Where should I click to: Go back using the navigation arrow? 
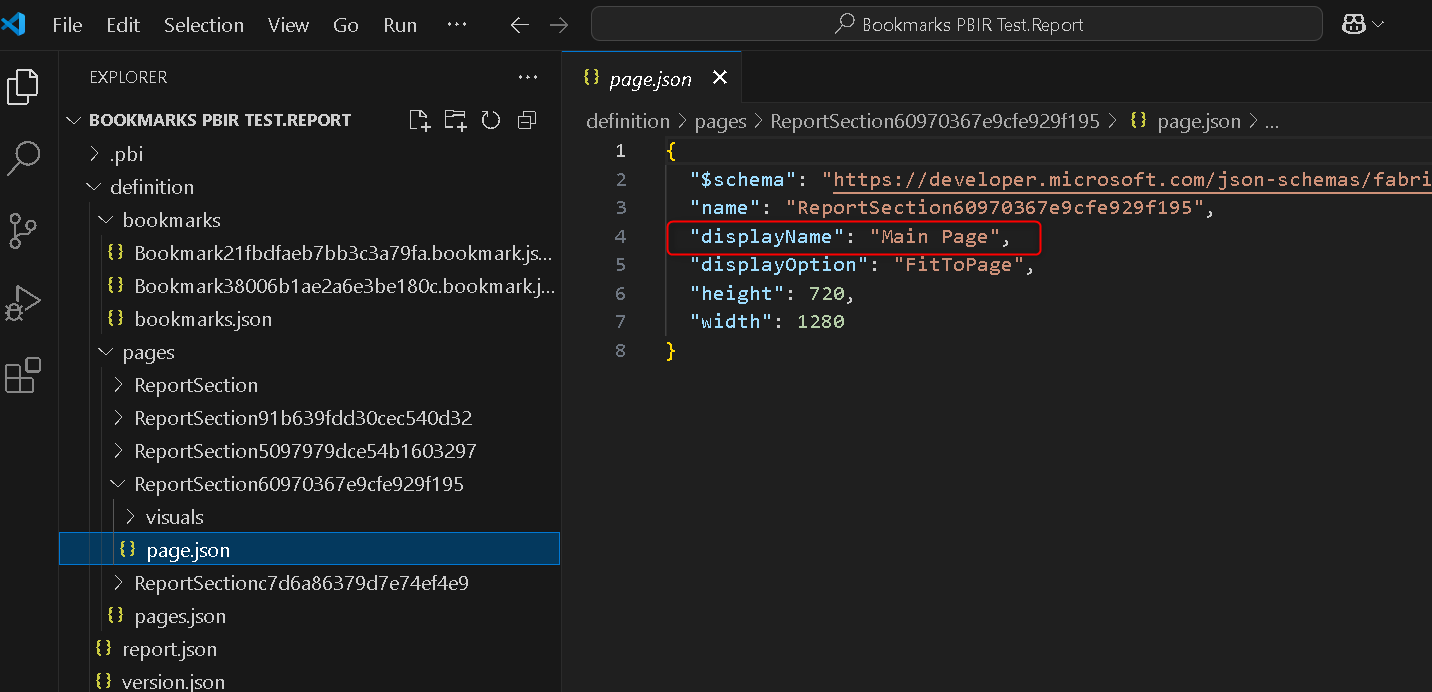click(519, 25)
